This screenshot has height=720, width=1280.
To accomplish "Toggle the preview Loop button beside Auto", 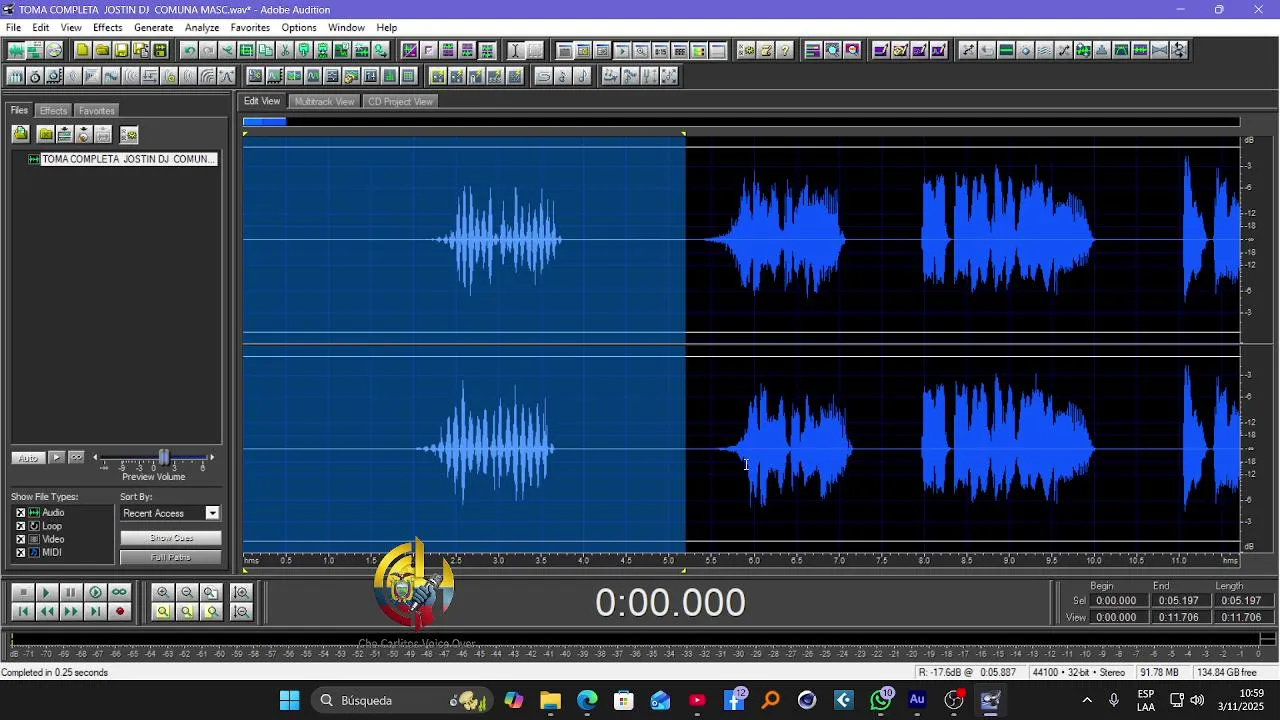I will pyautogui.click(x=76, y=457).
